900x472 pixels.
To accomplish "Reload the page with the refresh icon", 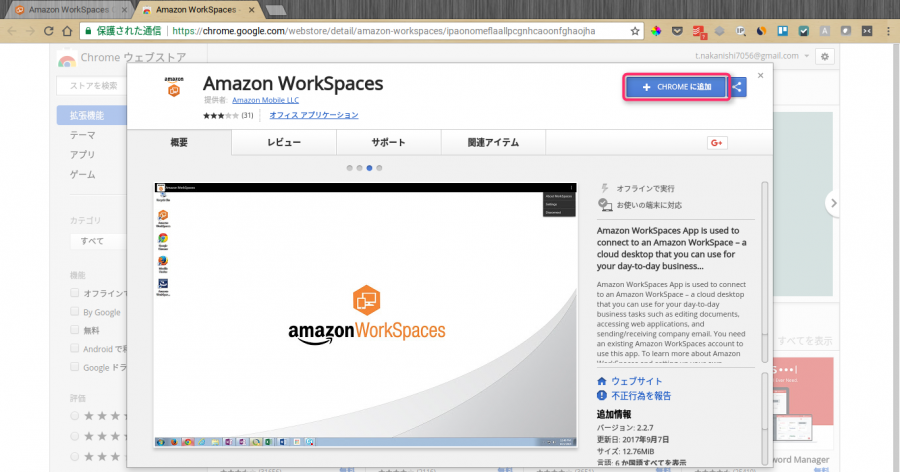I will 49,31.
